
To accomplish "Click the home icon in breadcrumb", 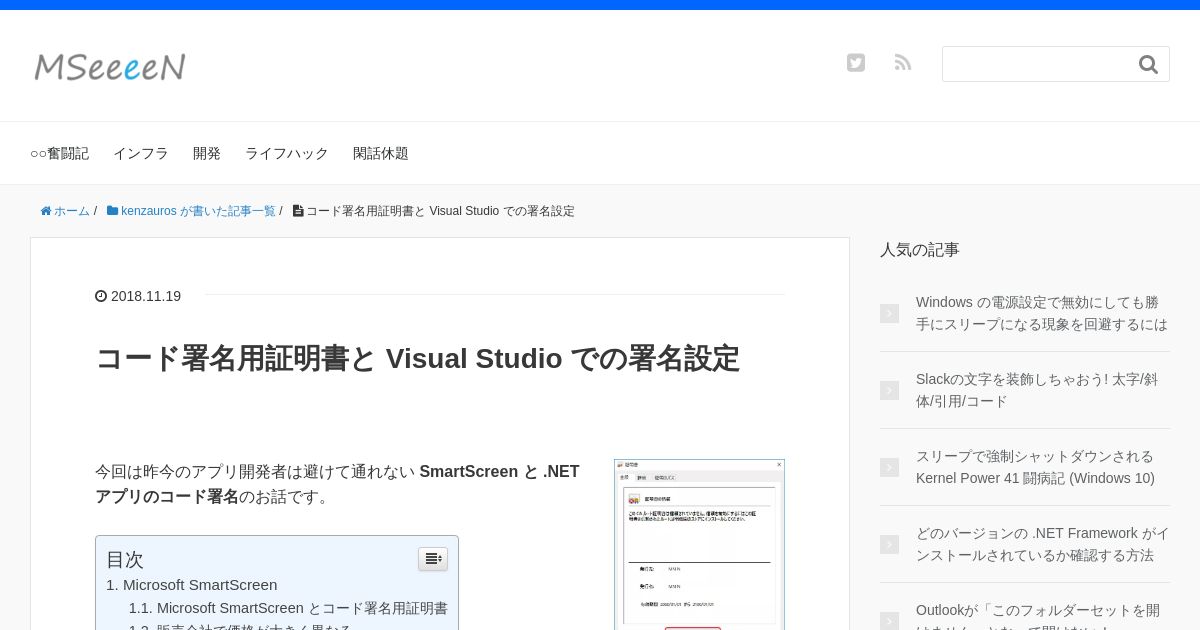I will 46,211.
